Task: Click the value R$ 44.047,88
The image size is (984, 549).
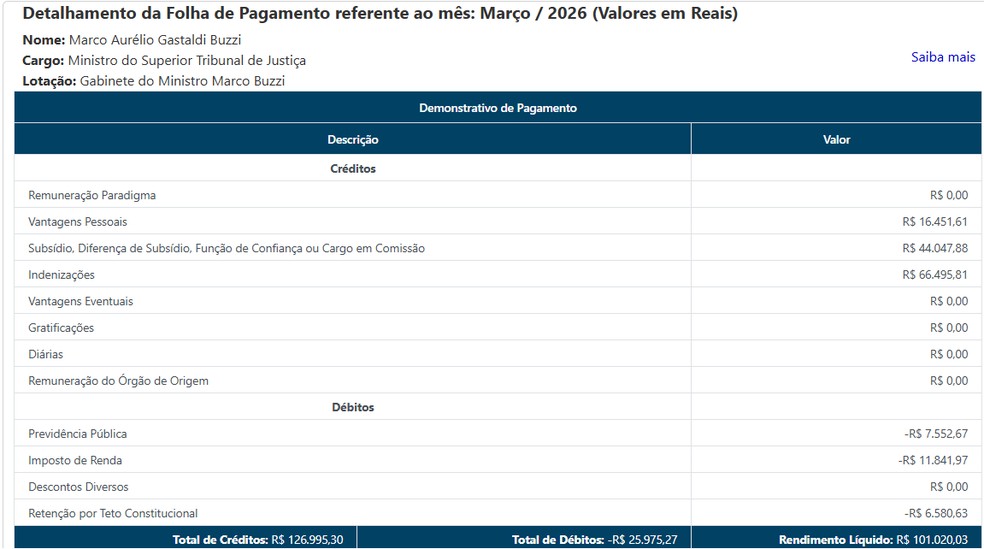Action: [935, 248]
